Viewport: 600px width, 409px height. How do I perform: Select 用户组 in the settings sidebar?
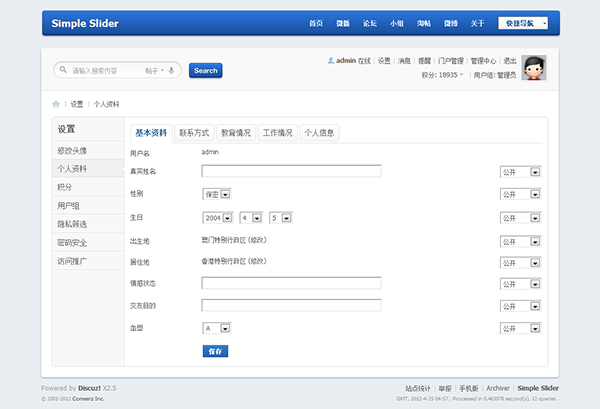pos(88,205)
